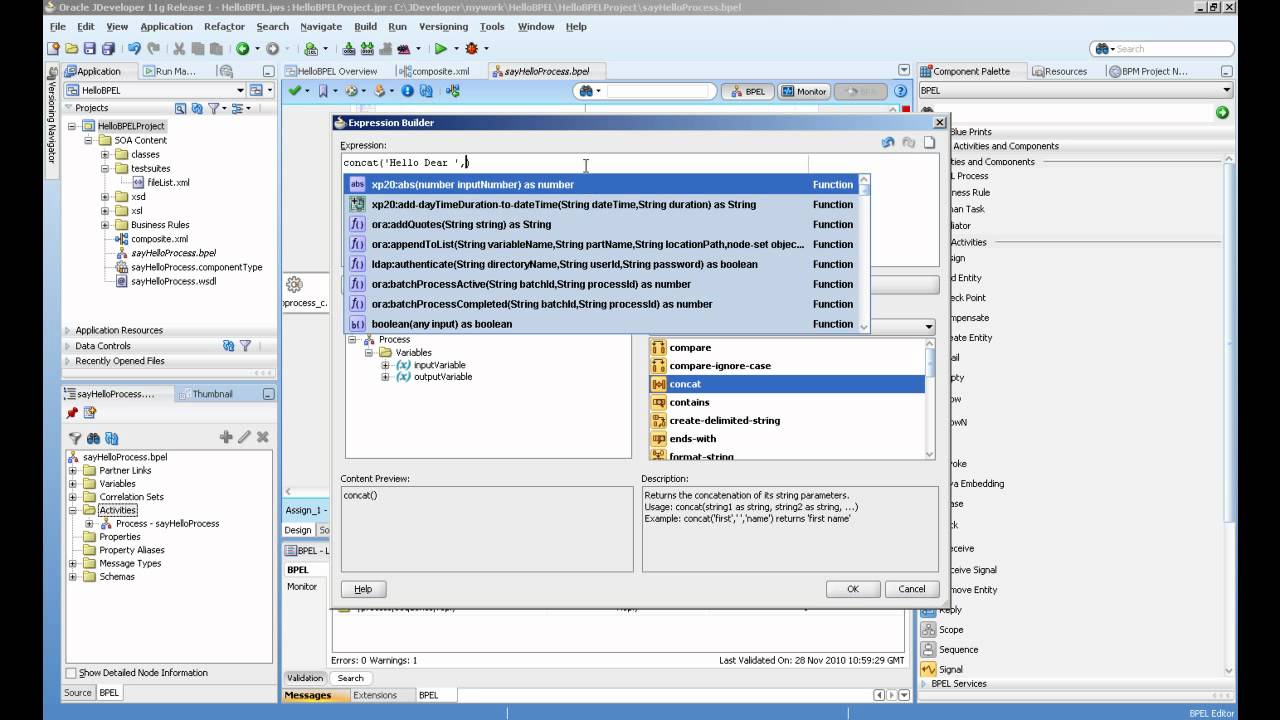Screen dimensions: 1280x720
Task: Click the functions list vertical scrollbar
Action: coord(932,398)
